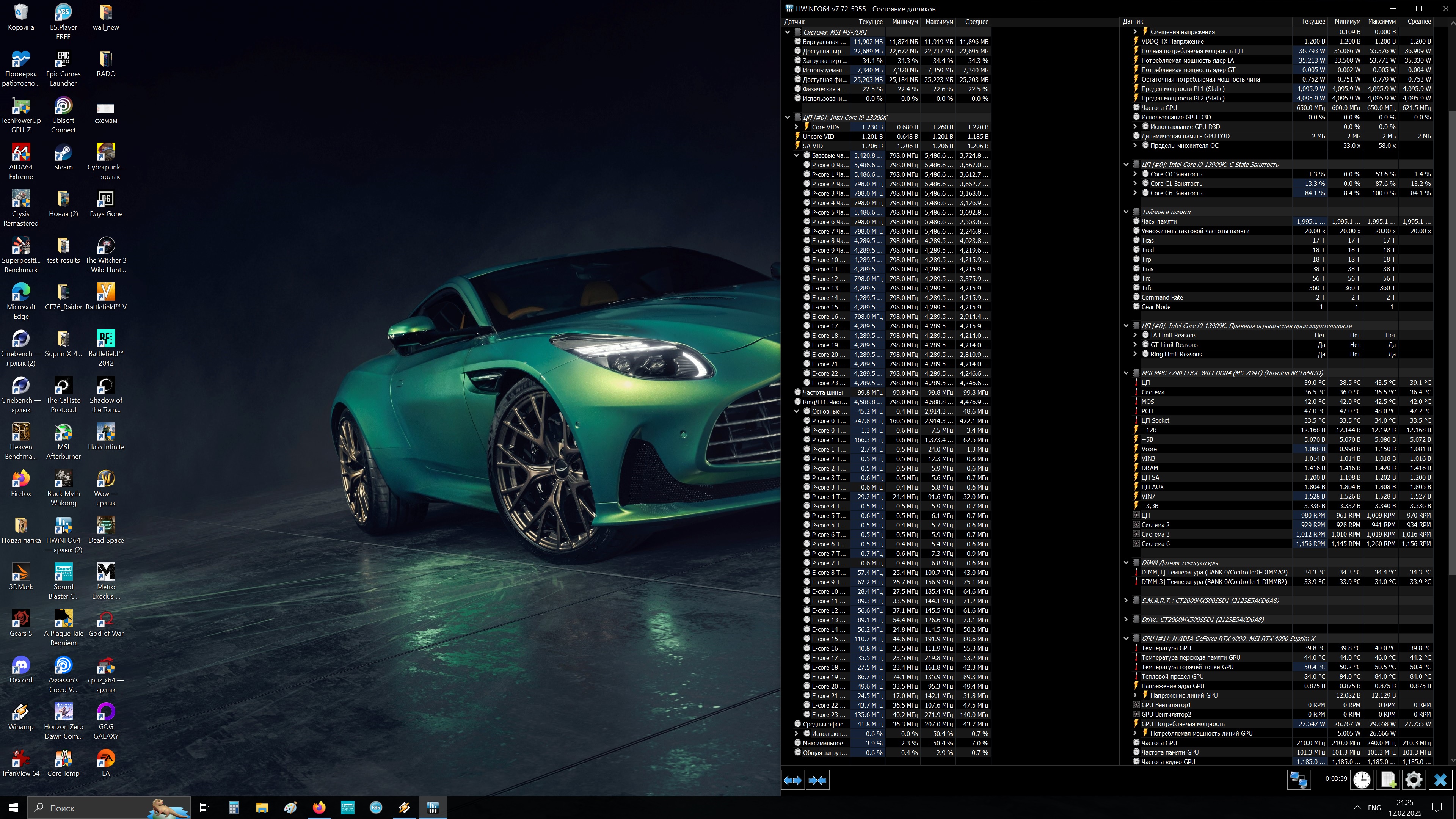1456x819 pixels.
Task: Open Firefox from the taskbar
Action: point(319,808)
